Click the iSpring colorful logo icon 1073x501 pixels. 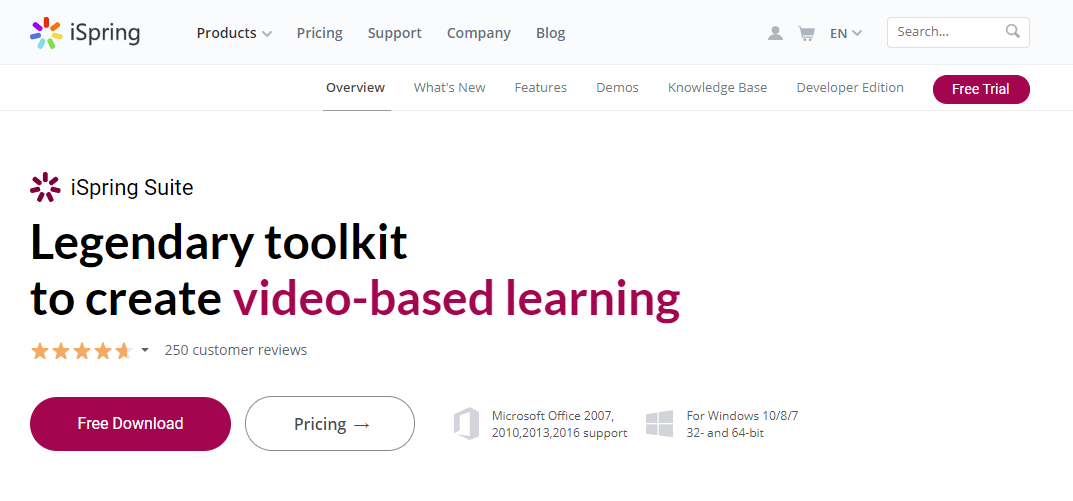(47, 33)
